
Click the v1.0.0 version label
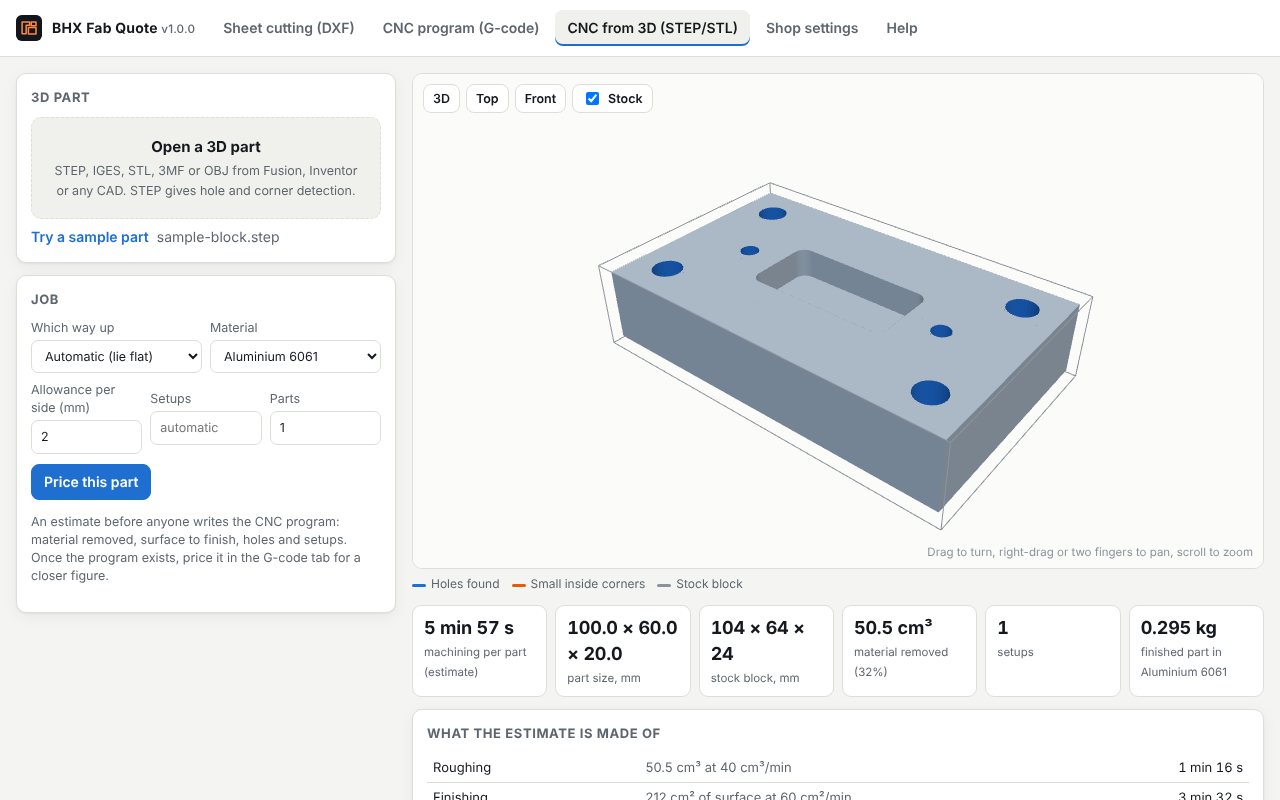(178, 29)
